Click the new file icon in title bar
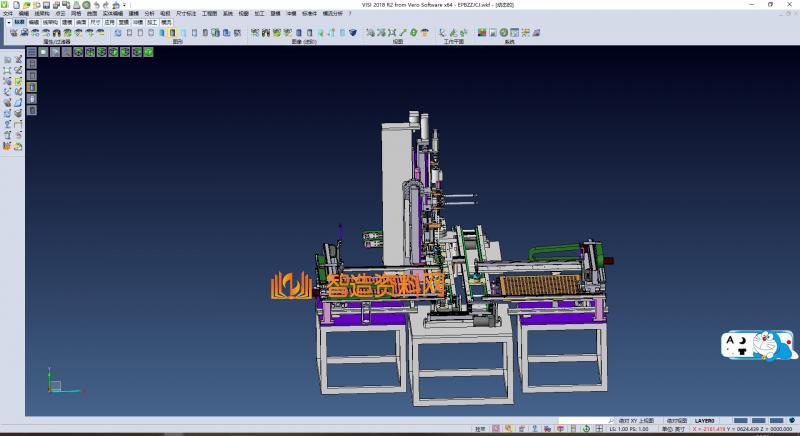This screenshot has width=800, height=436. (x=18, y=5)
